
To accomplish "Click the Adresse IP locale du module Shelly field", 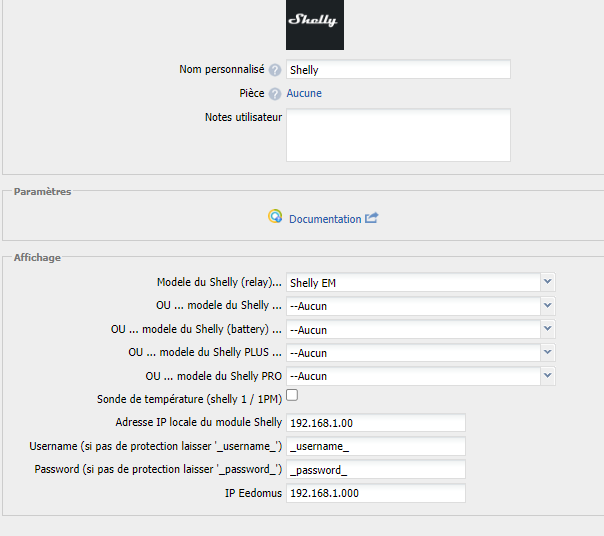I will pos(376,423).
